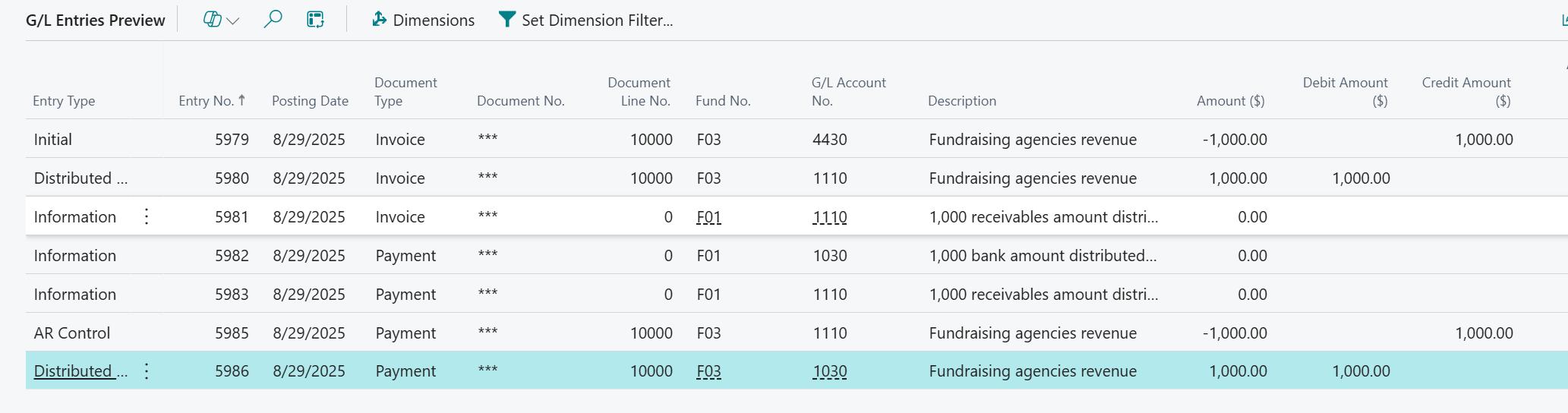Viewport: 1568px width, 413px height.
Task: Open the row menu for entry 5981
Action: coord(147,217)
